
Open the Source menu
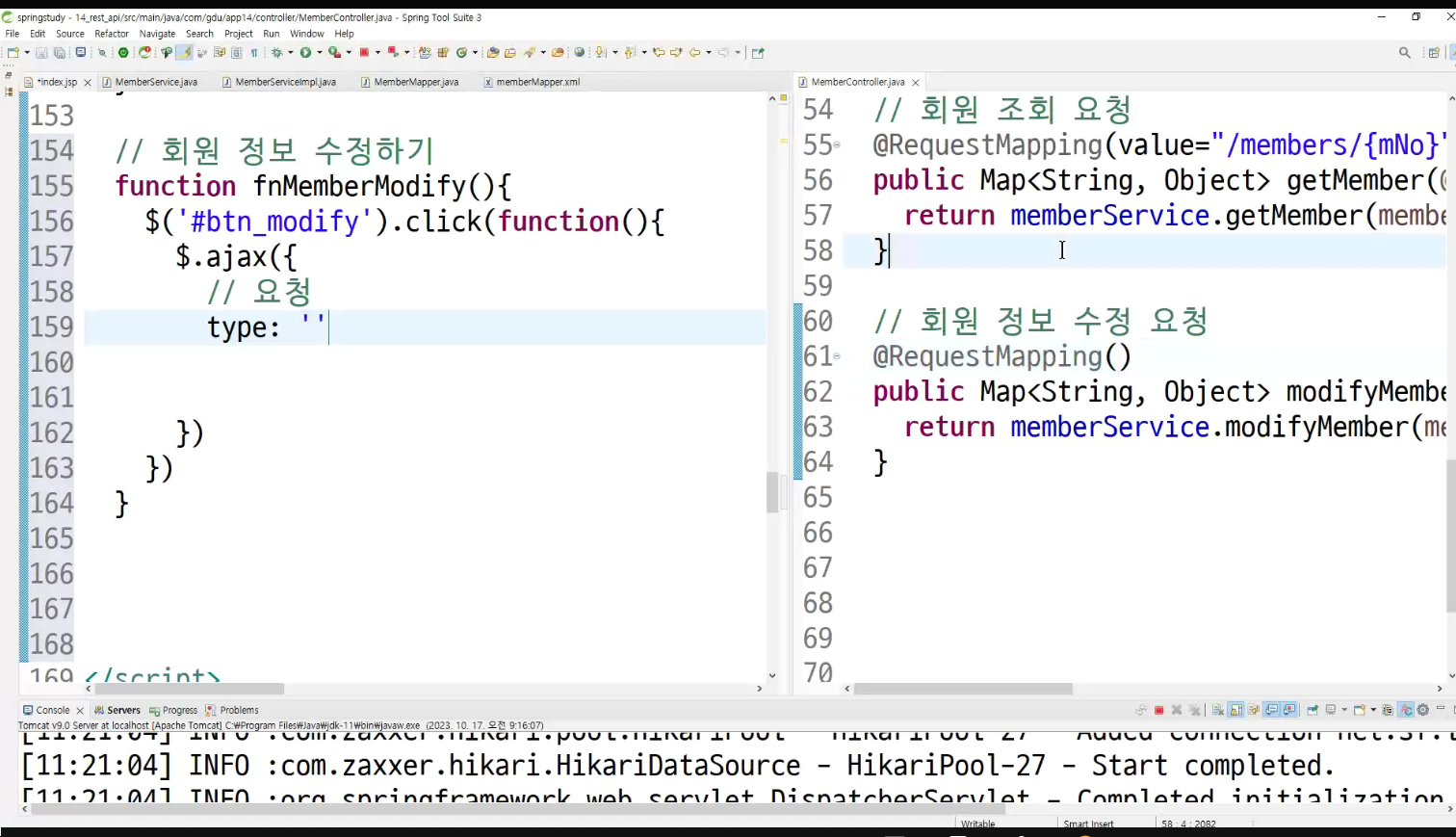point(70,34)
